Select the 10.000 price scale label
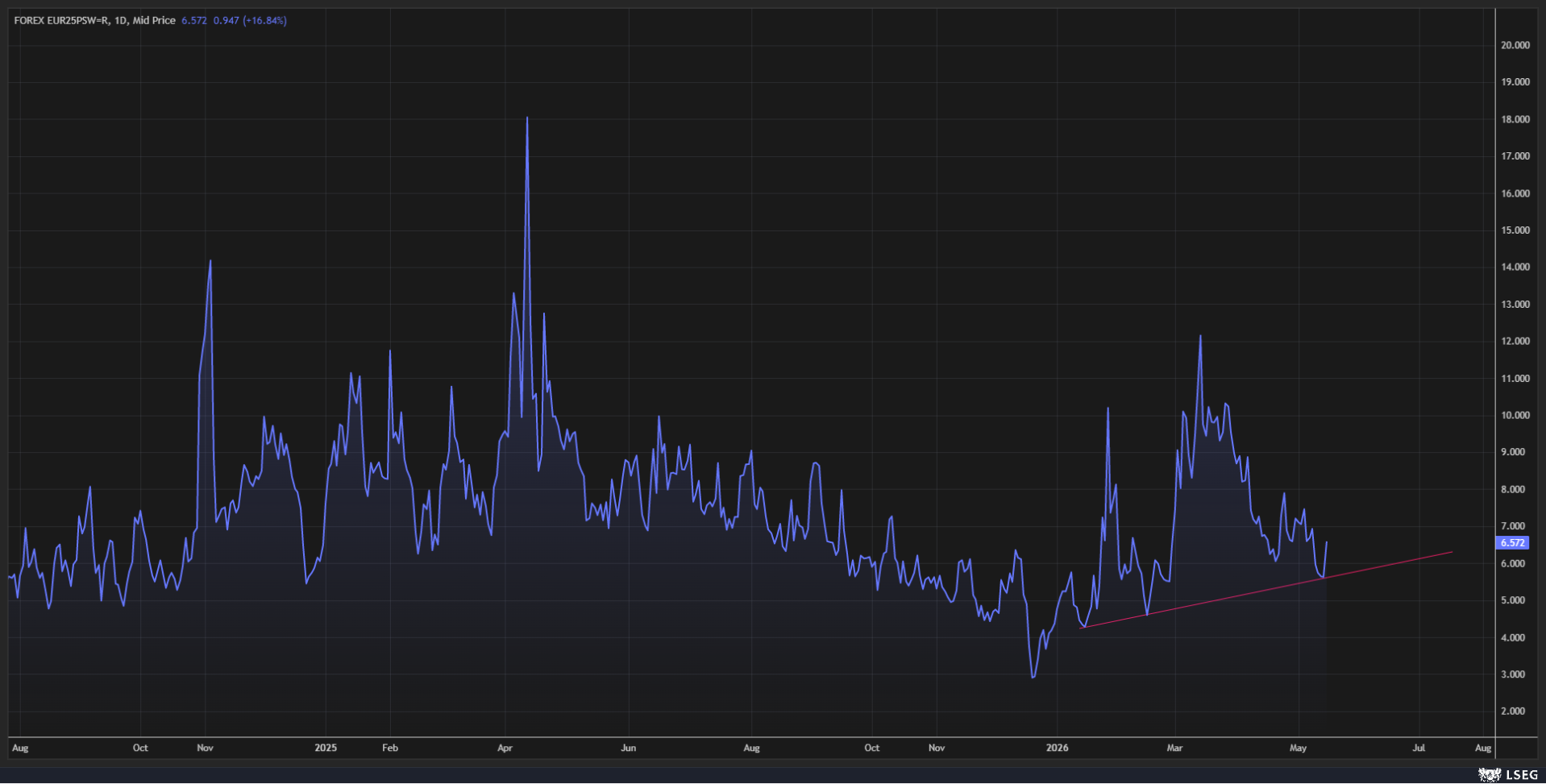This screenshot has width=1546, height=784. click(x=1515, y=415)
